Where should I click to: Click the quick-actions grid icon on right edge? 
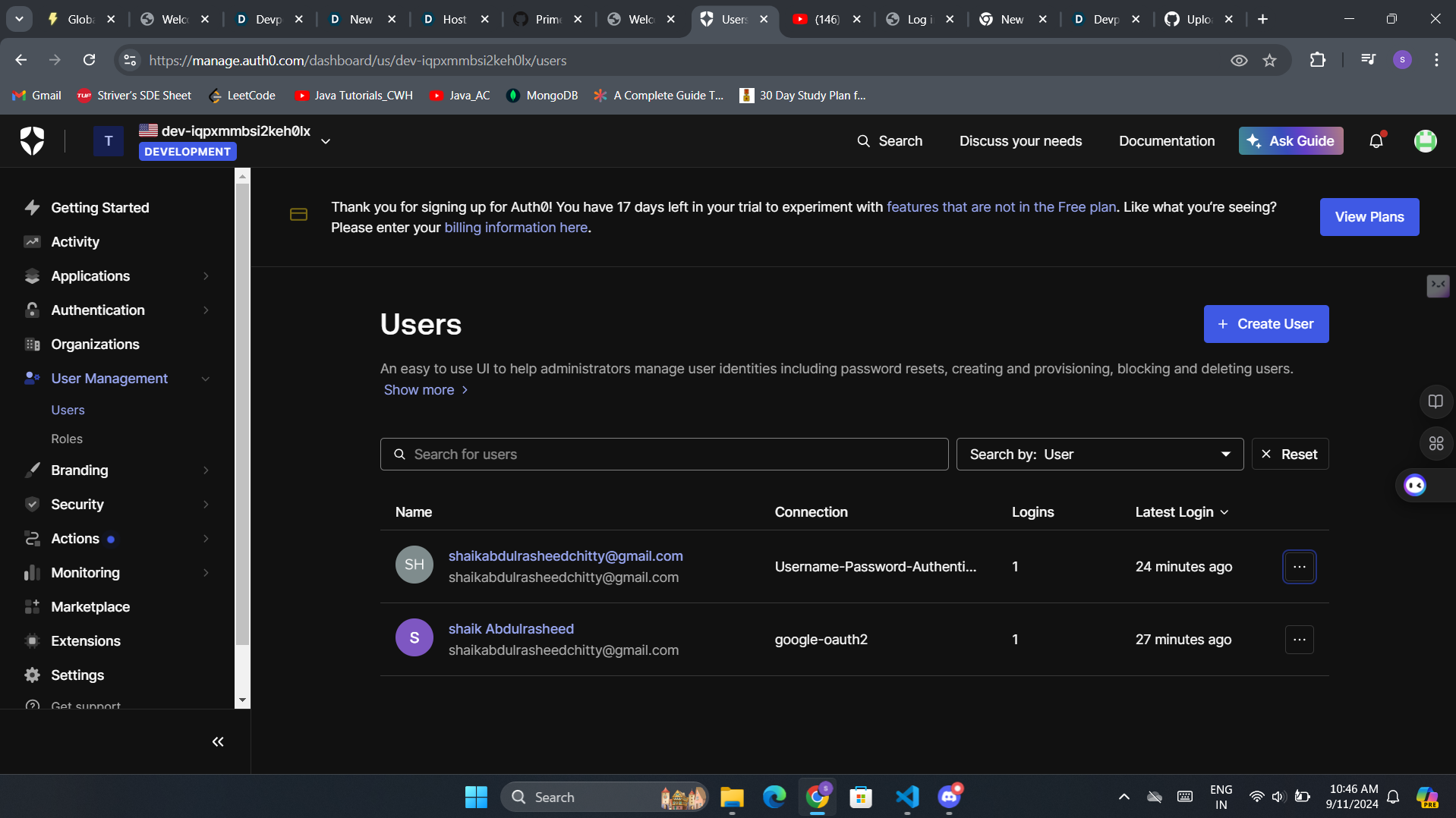(1435, 444)
